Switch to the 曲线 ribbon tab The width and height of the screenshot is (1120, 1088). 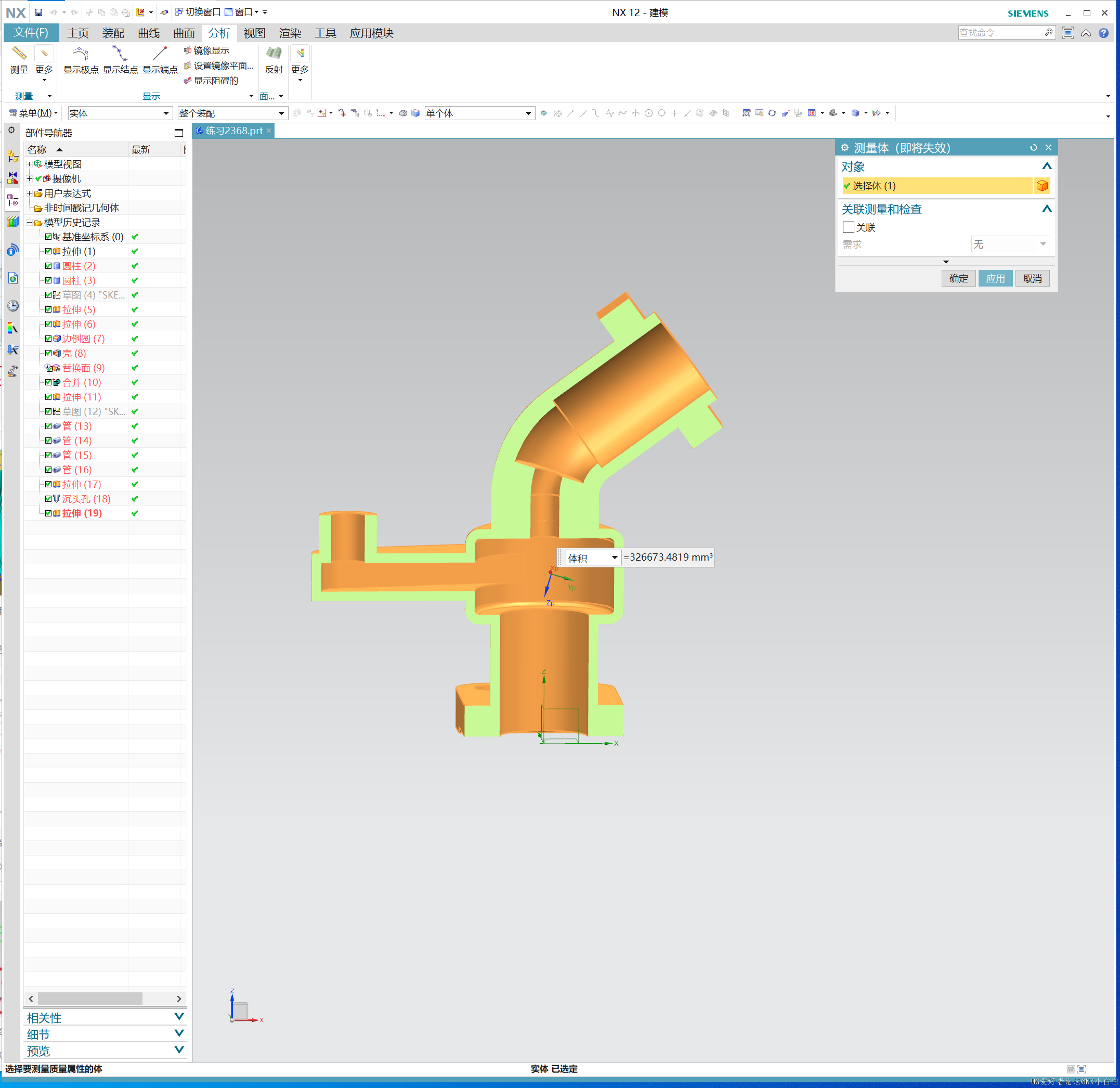tap(149, 33)
